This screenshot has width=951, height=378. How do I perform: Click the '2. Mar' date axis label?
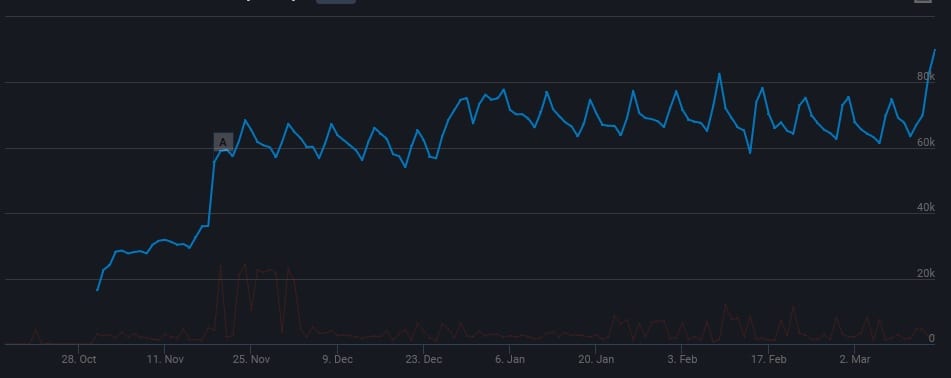tap(855, 359)
